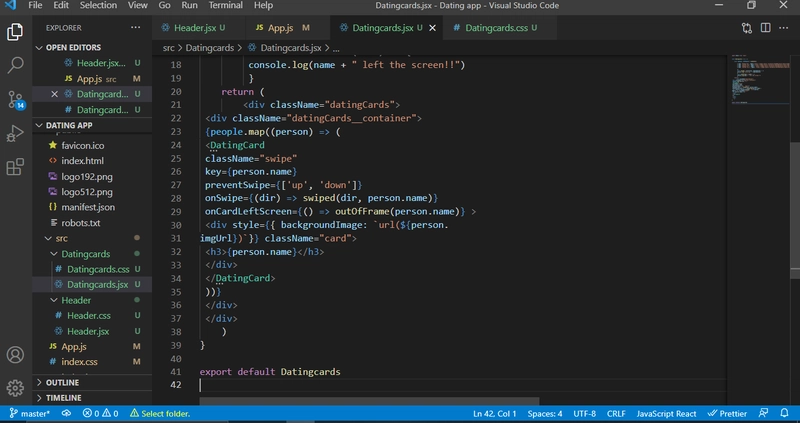Click JavaScript React language mode selector
800x423 pixels.
[666, 413]
